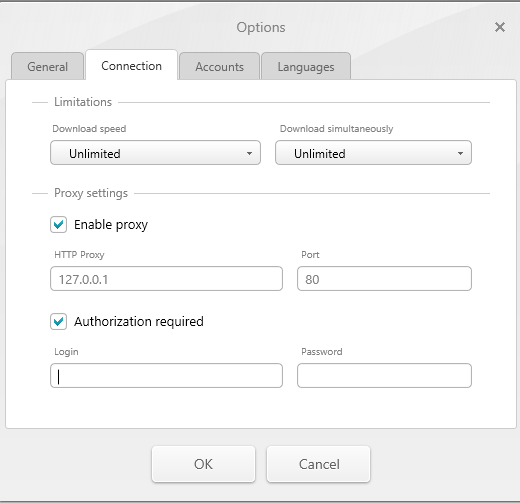The width and height of the screenshot is (520, 503).
Task: Click the Options dialog title text
Action: 261,27
